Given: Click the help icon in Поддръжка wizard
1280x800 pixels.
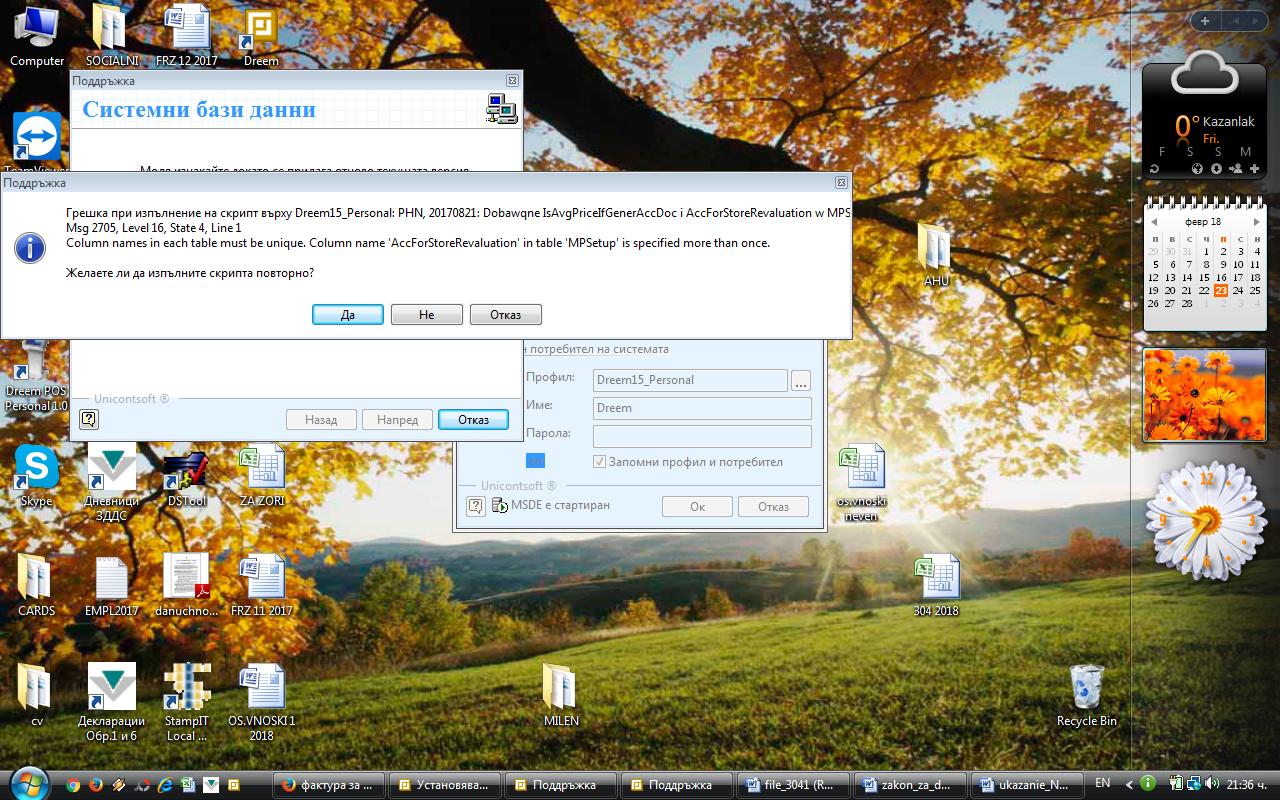Looking at the screenshot, I should click(x=88, y=419).
